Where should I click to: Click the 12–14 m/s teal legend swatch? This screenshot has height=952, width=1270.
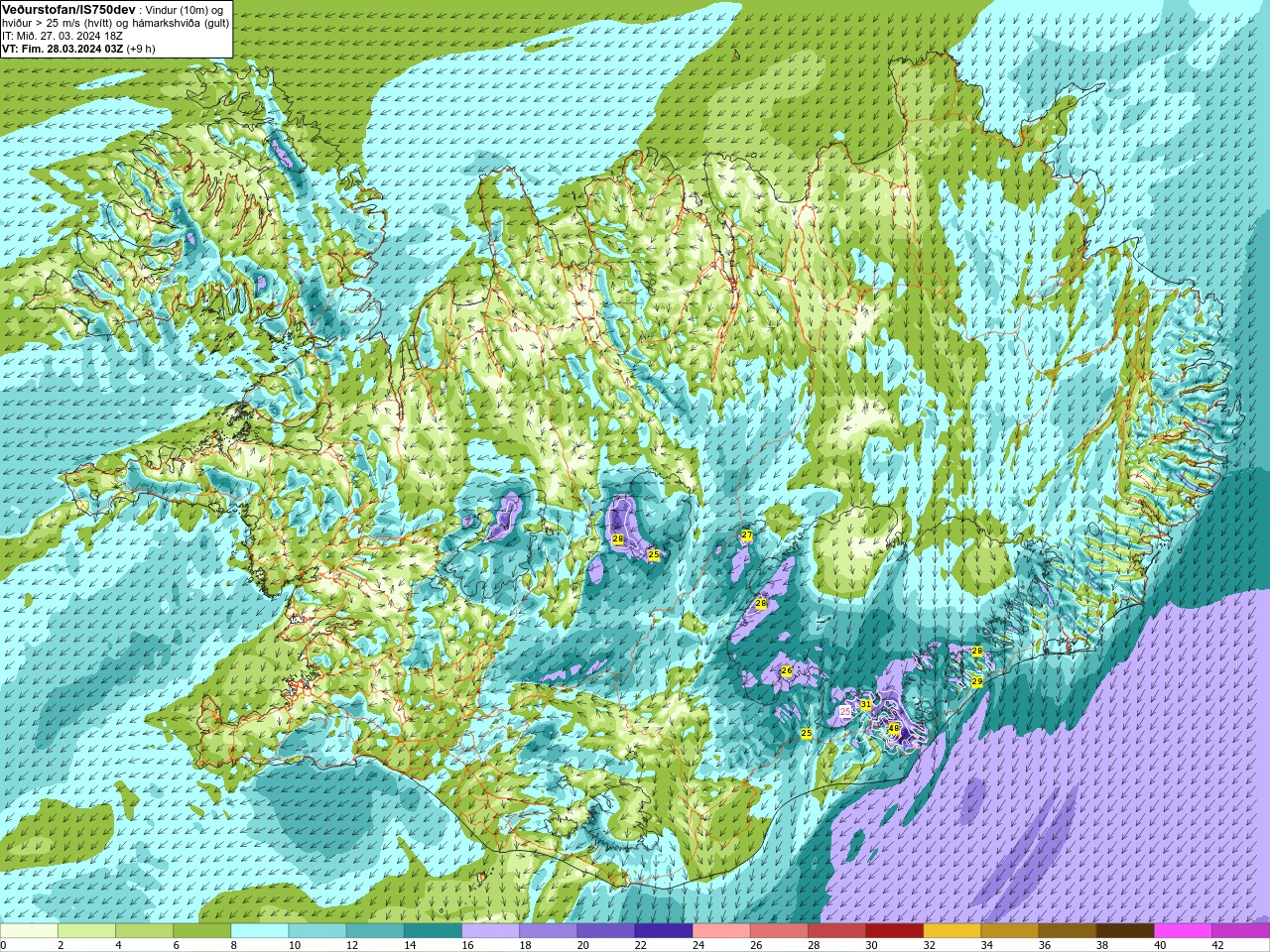click(x=375, y=931)
